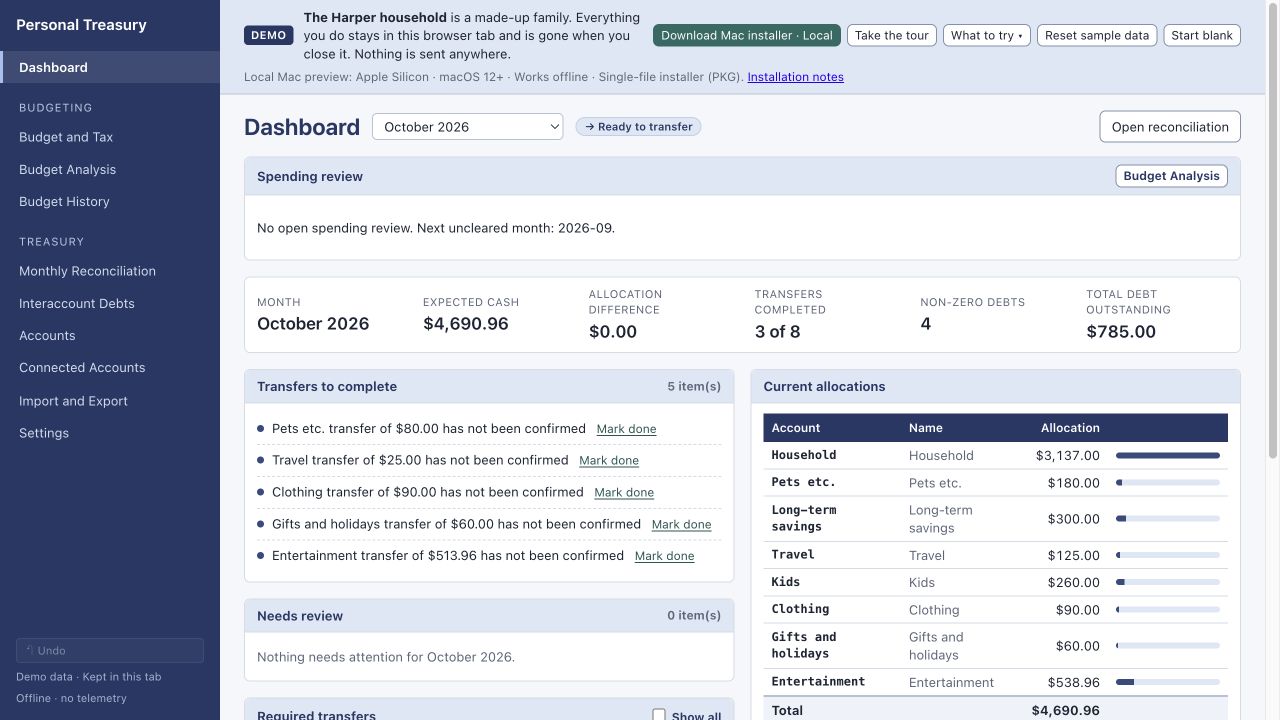Open the Dashboard sidebar item
The width and height of the screenshot is (1280, 720).
[x=110, y=67]
